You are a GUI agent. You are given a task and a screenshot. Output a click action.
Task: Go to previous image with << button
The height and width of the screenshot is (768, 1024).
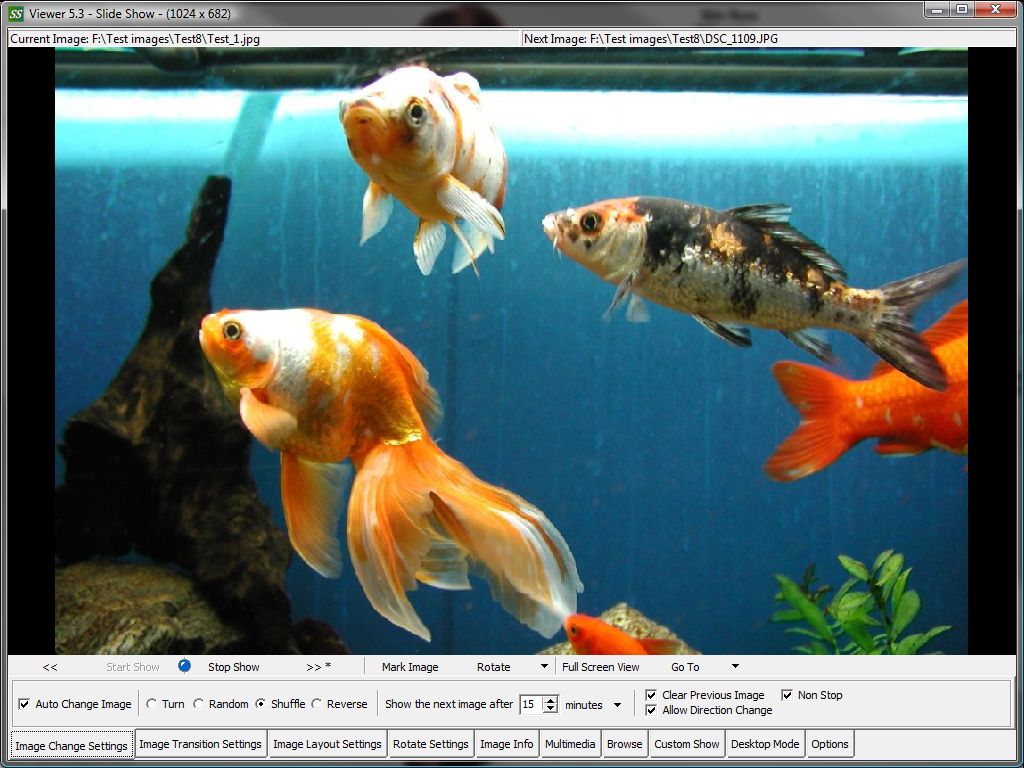coord(50,667)
